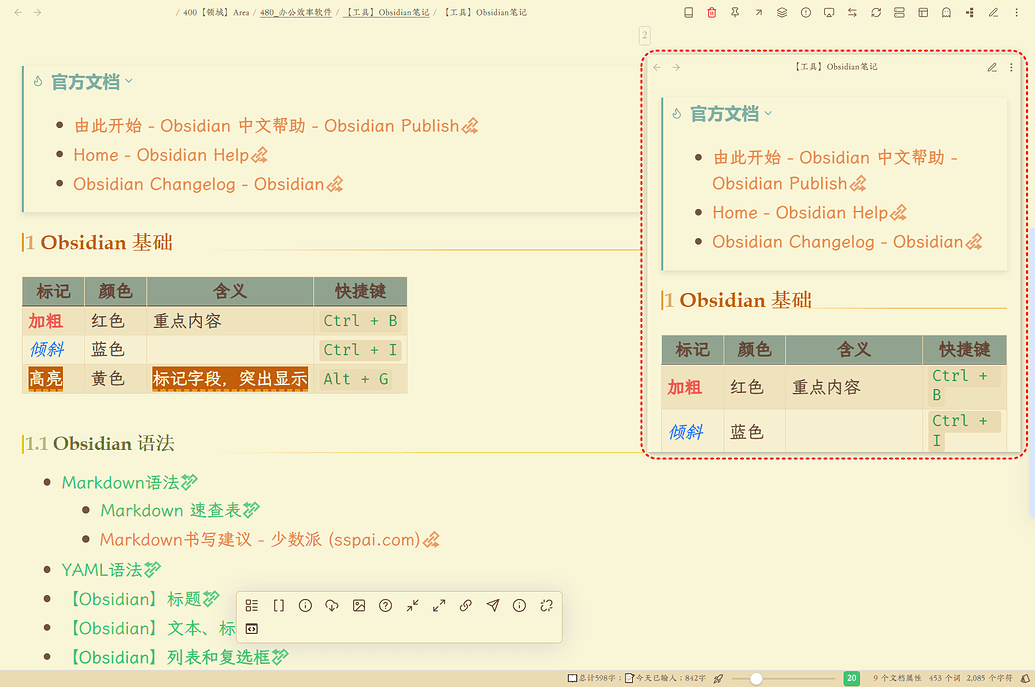The width and height of the screenshot is (1035, 687).
Task: Click the red trash delete icon
Action: pos(712,13)
